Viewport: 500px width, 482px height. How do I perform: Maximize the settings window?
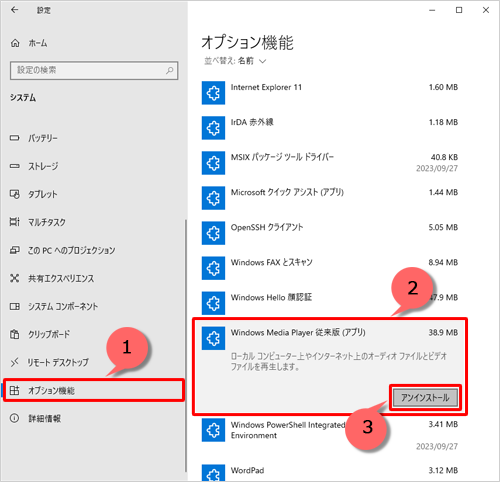coord(459,10)
